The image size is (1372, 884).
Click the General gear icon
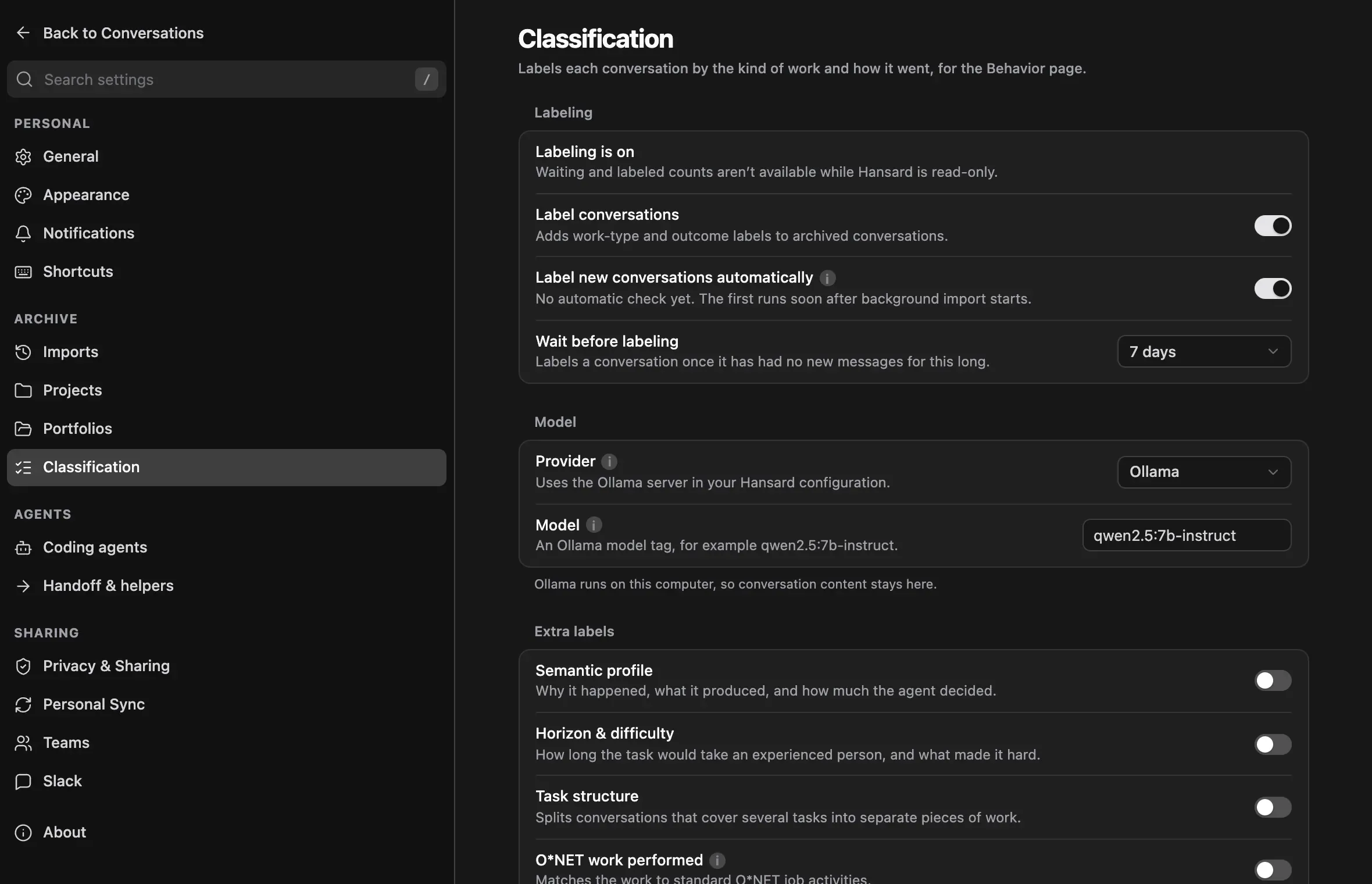(x=23, y=156)
